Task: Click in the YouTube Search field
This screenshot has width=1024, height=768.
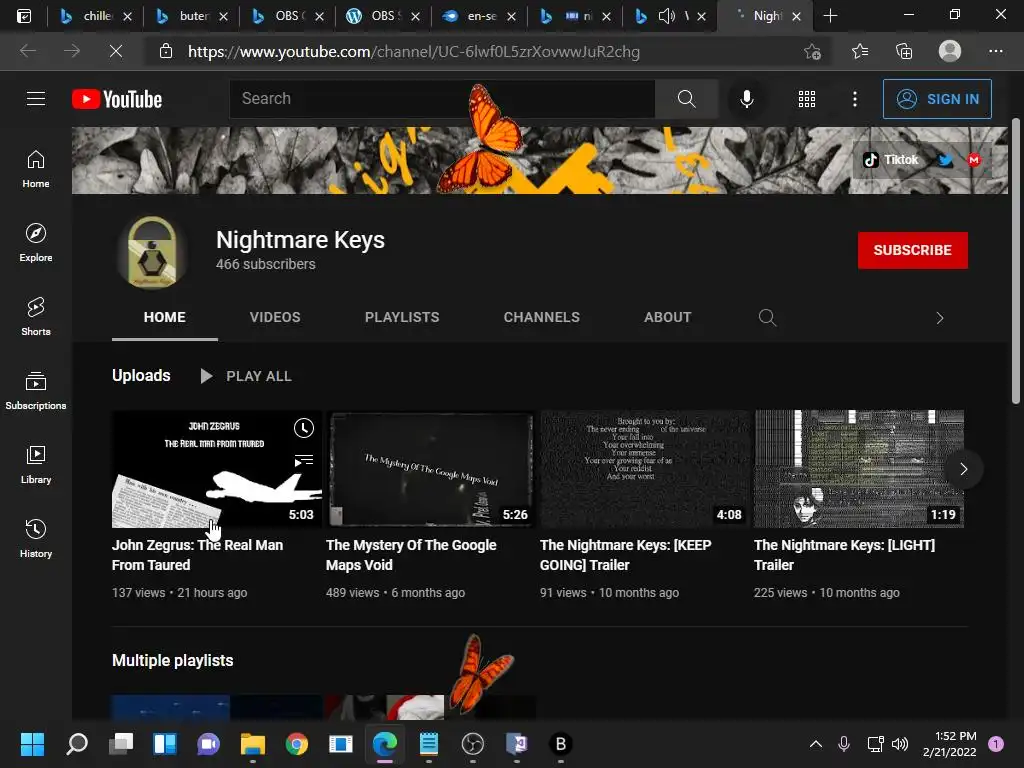Action: pyautogui.click(x=442, y=99)
